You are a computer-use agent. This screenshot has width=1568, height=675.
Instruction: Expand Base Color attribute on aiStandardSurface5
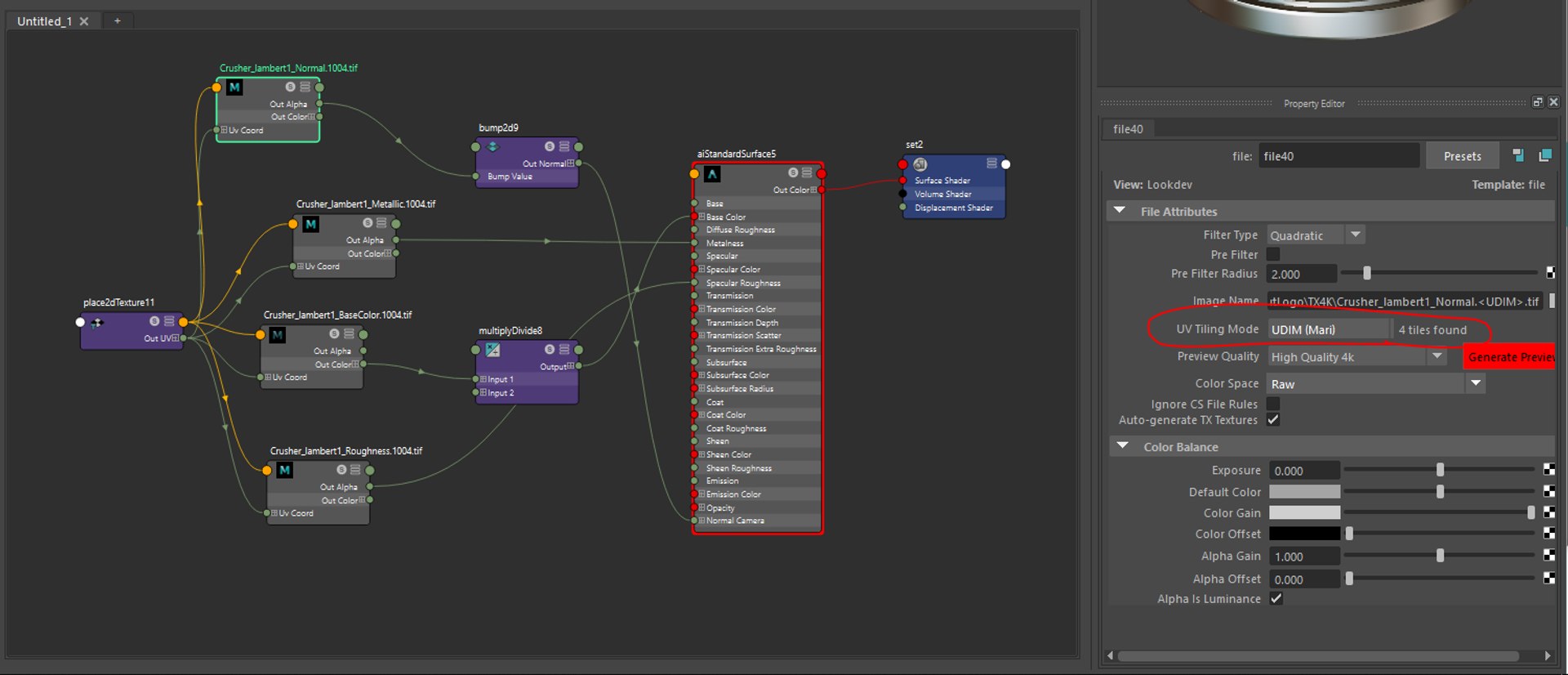pos(702,217)
